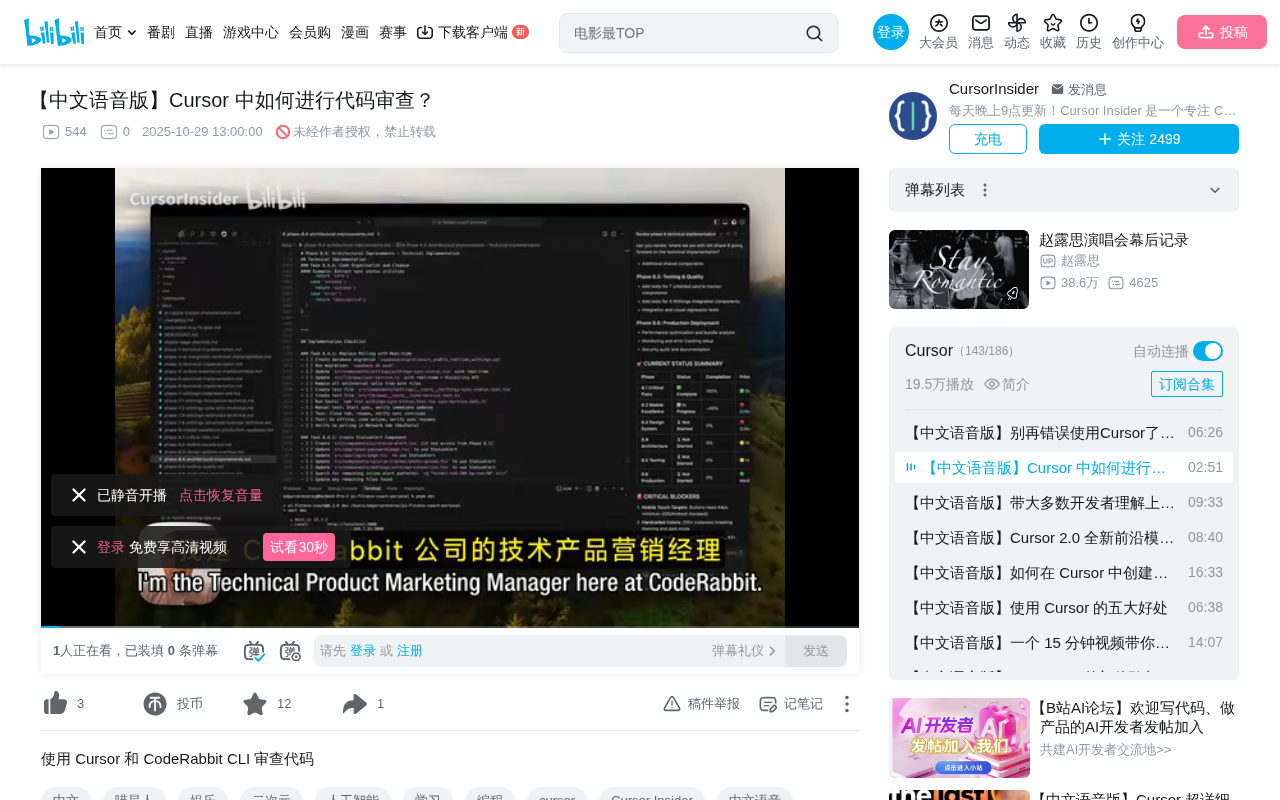Play Cursor 2.0 全新前沿模 item
The width and height of the screenshot is (1280, 800).
coord(1064,537)
